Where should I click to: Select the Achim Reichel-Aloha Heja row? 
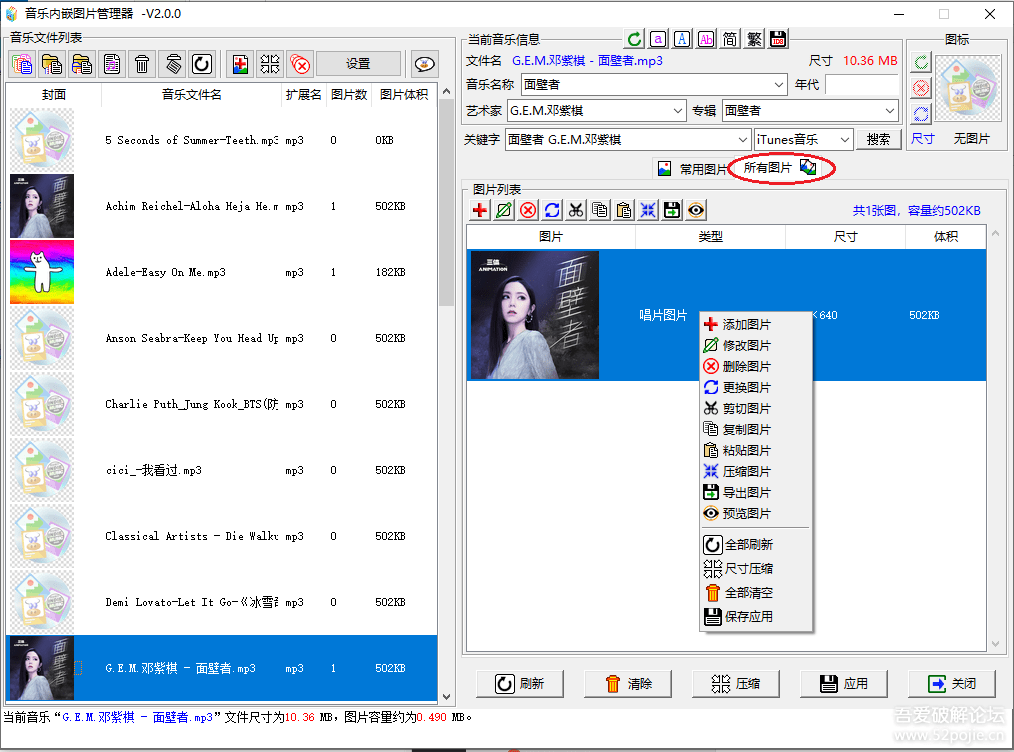click(x=222, y=206)
